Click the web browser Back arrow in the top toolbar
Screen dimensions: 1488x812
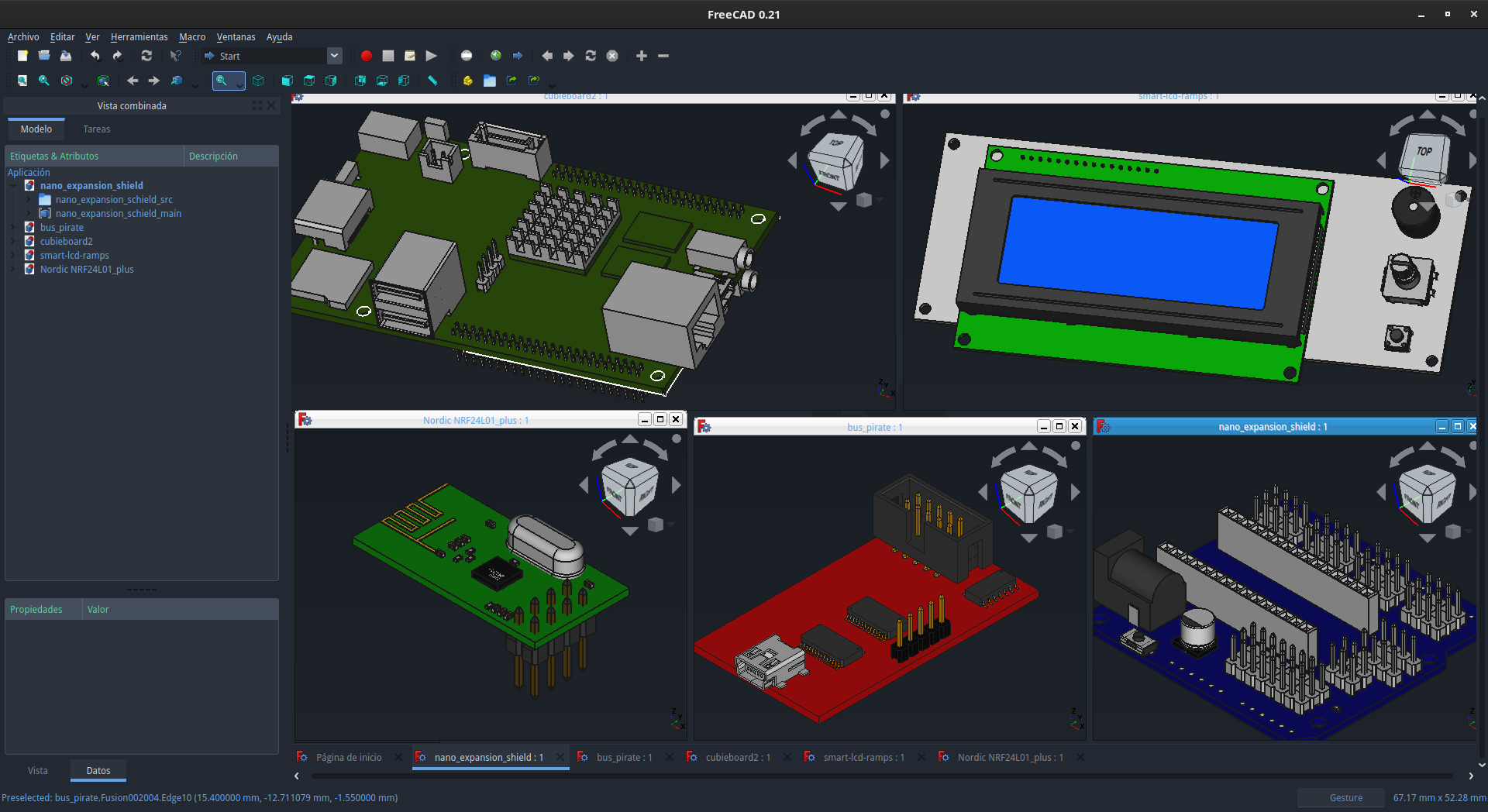(547, 56)
